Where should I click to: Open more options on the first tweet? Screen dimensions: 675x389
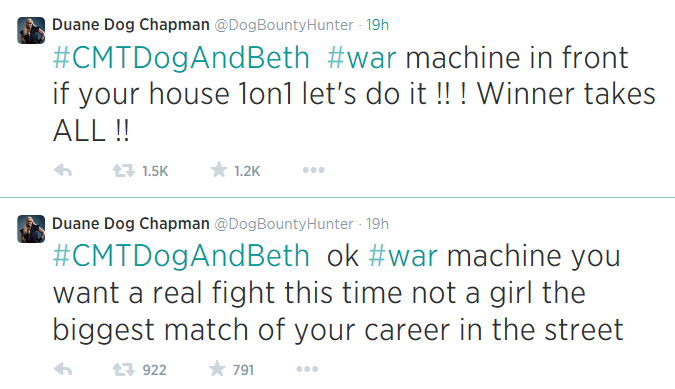(313, 170)
